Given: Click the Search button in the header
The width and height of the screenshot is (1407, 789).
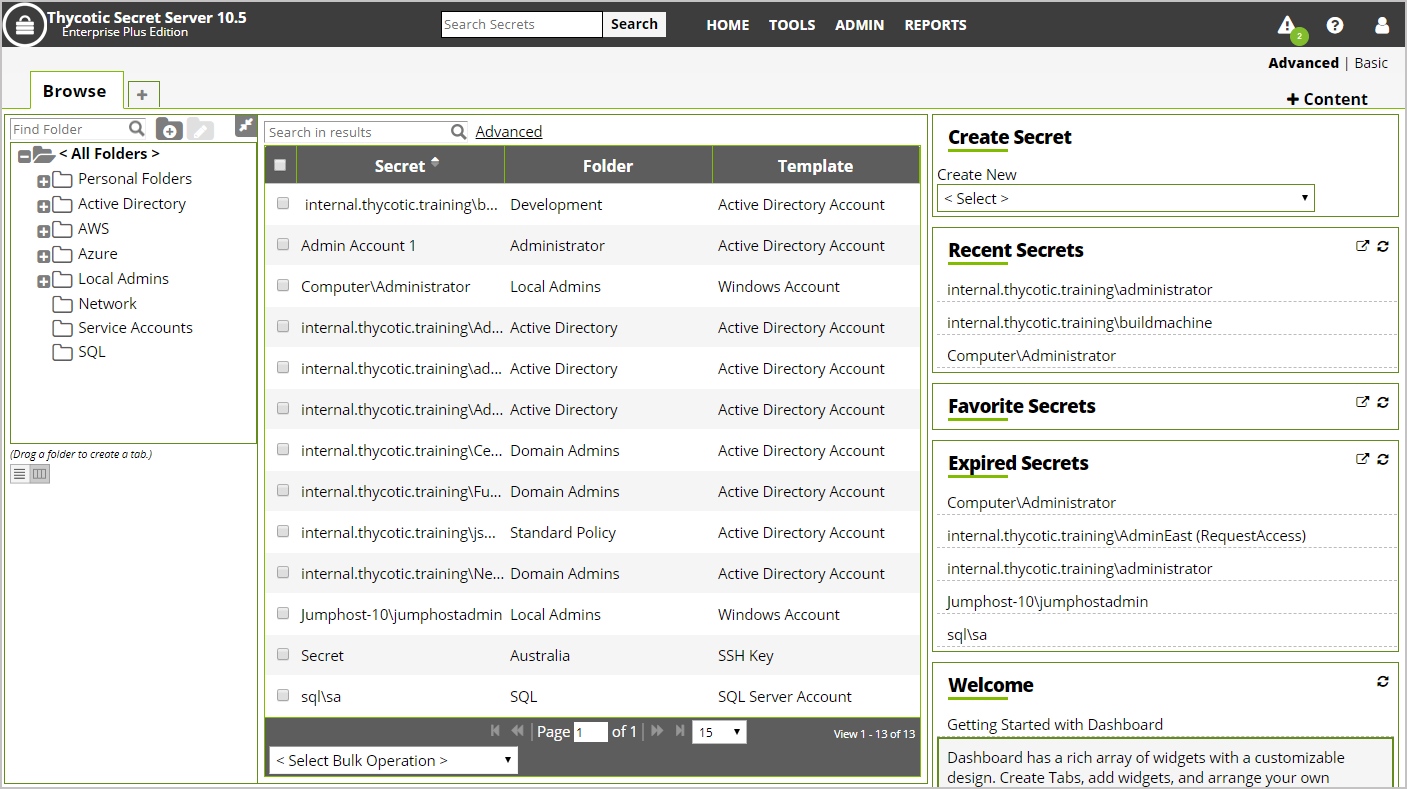Looking at the screenshot, I should tap(634, 24).
